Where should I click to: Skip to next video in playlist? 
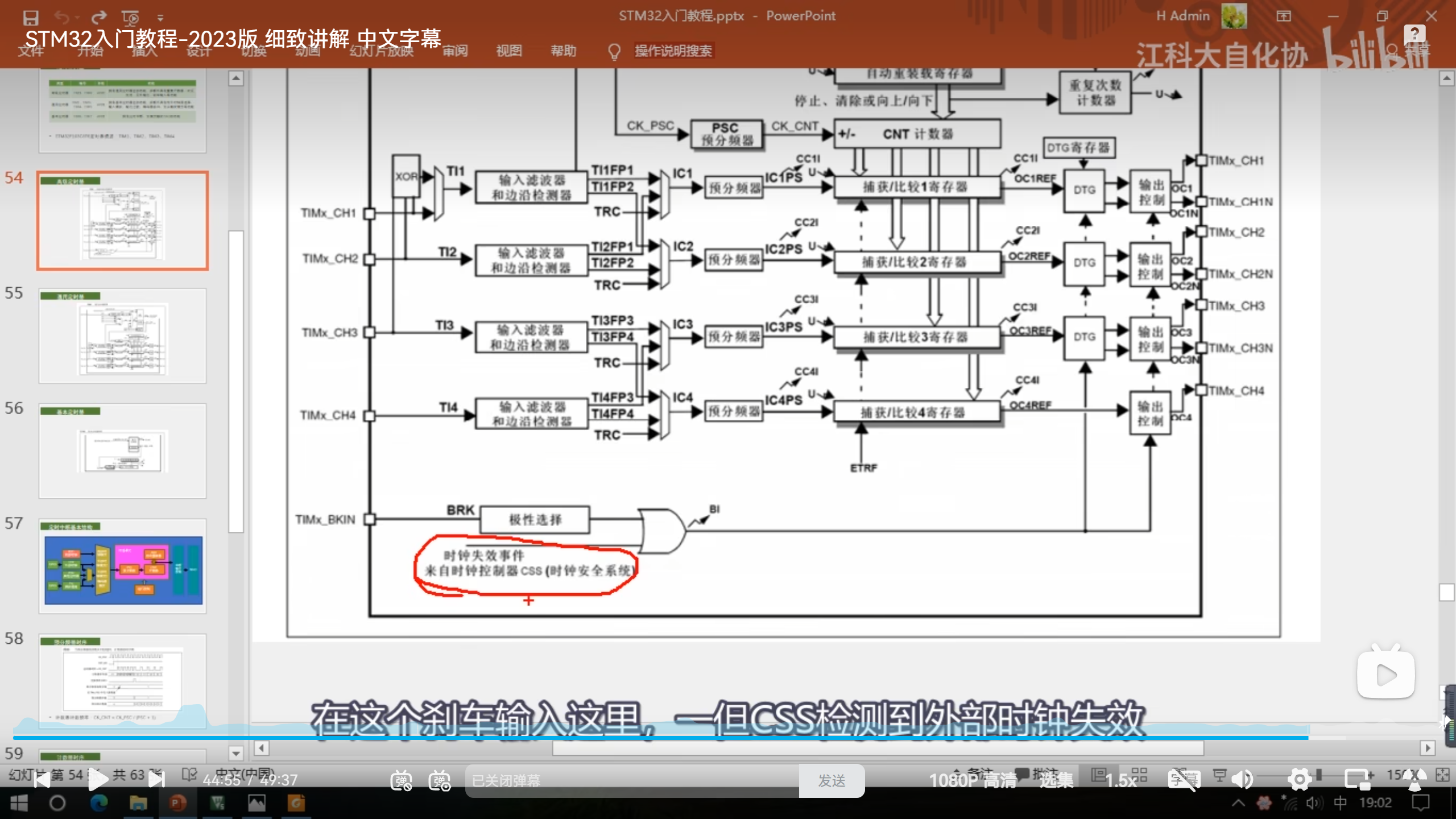tap(156, 780)
